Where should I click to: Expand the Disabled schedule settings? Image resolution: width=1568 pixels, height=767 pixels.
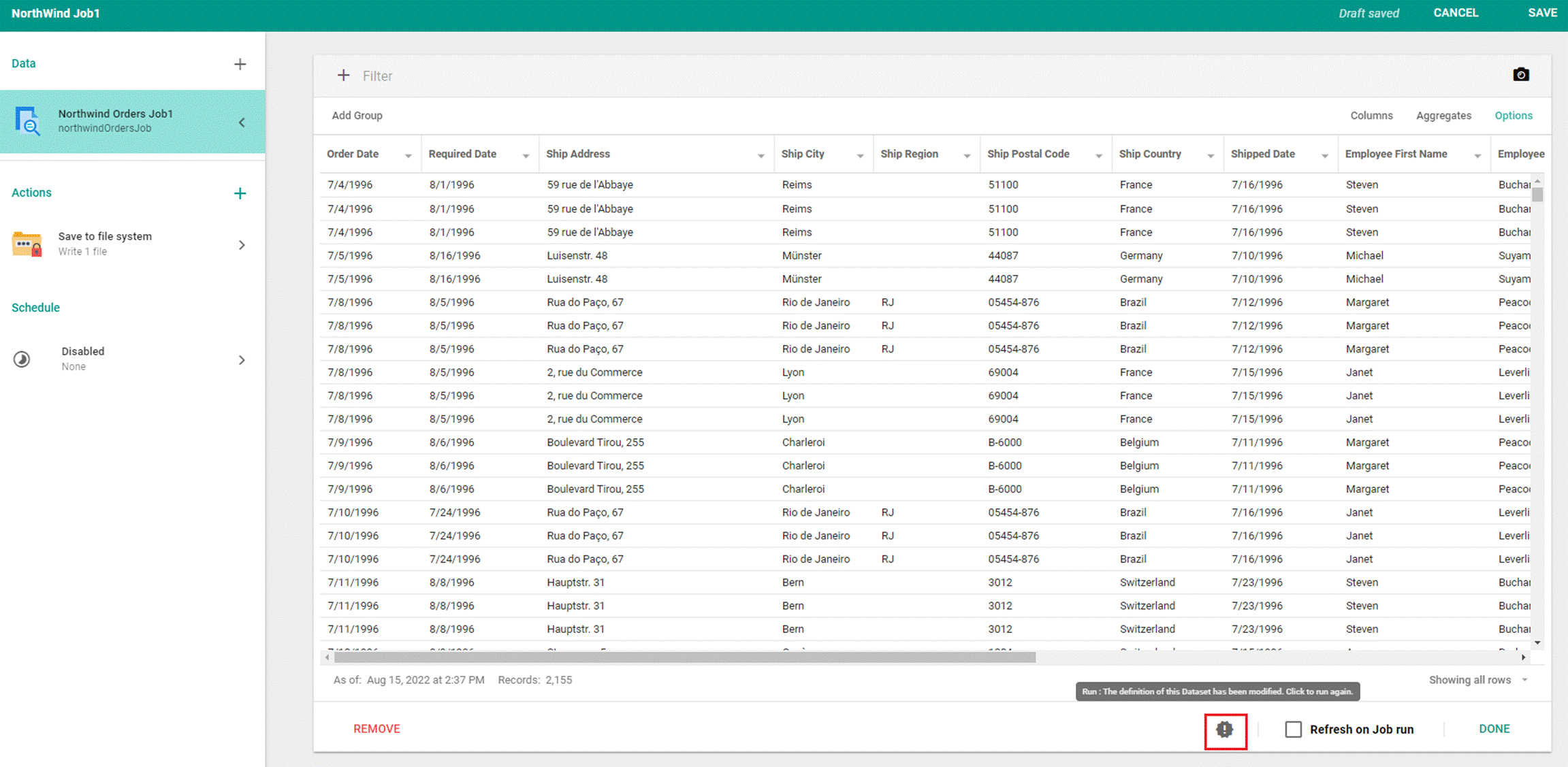[242, 360]
